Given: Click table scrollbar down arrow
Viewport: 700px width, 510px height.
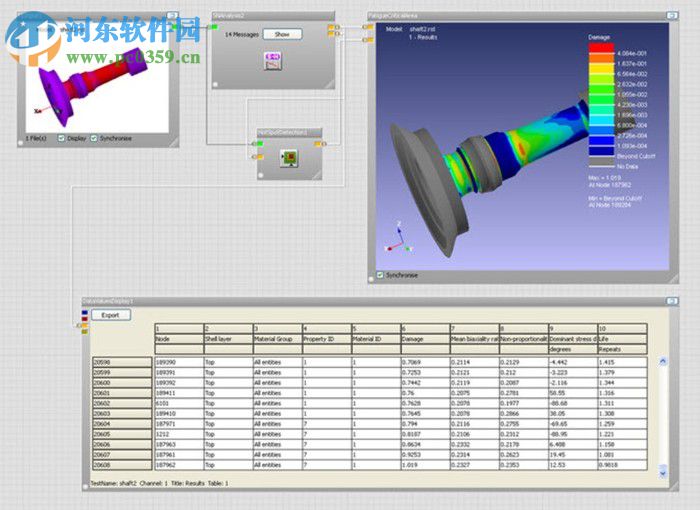Looking at the screenshot, I should coord(662,473).
